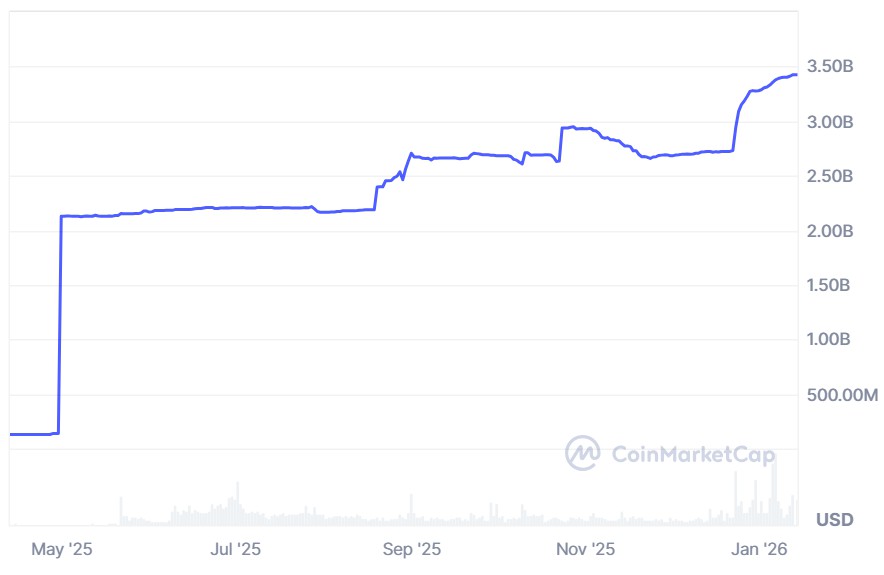
Task: Click the 3.00B y-axis value
Action: (830, 122)
